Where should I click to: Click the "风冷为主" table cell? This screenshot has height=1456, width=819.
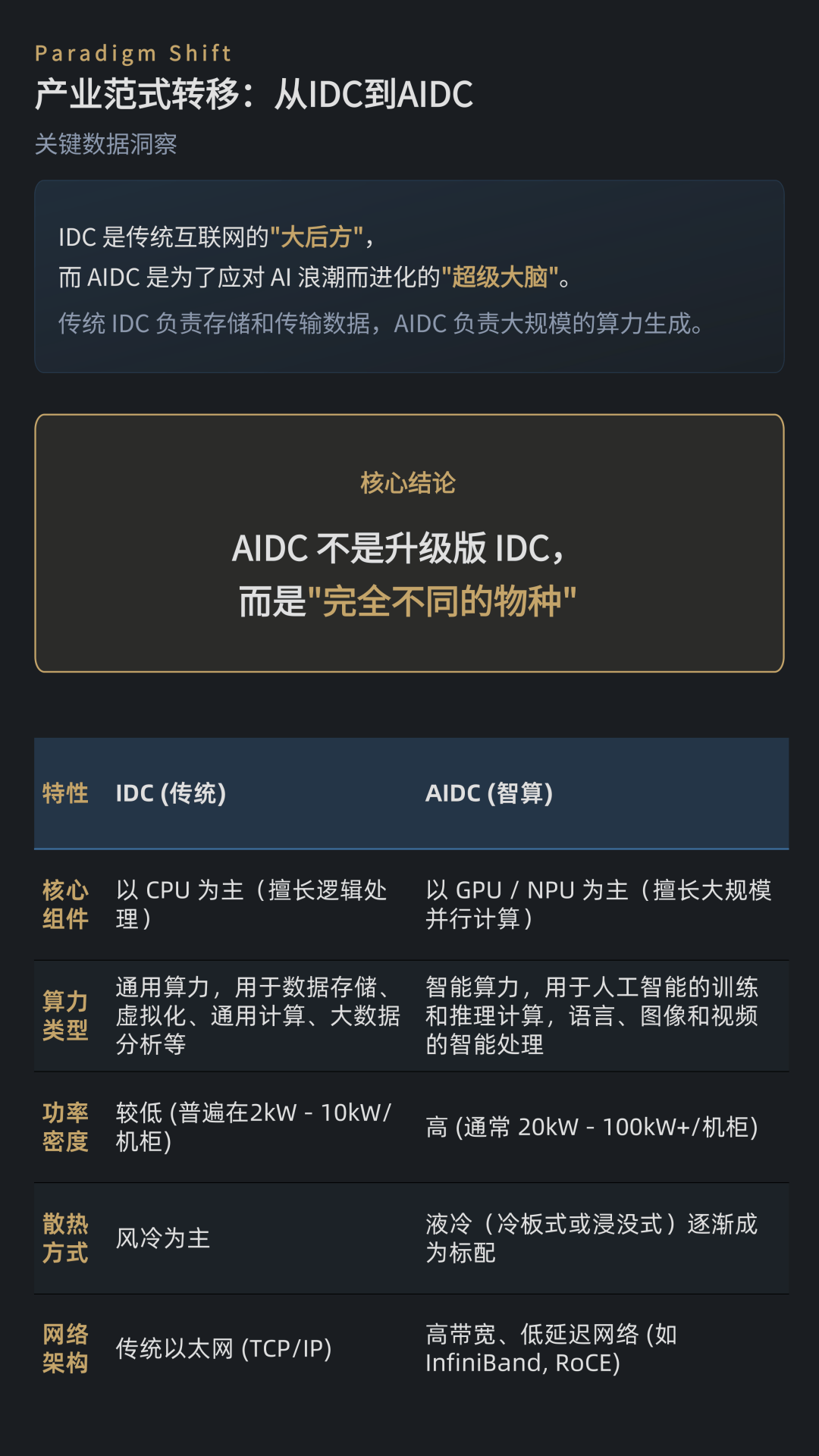(163, 1239)
